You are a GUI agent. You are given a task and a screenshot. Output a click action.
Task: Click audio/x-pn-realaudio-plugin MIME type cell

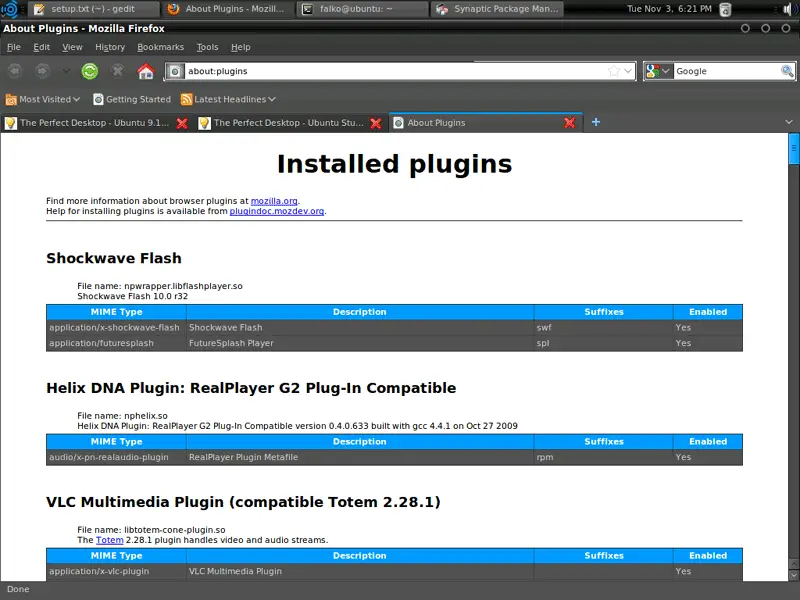point(116,457)
